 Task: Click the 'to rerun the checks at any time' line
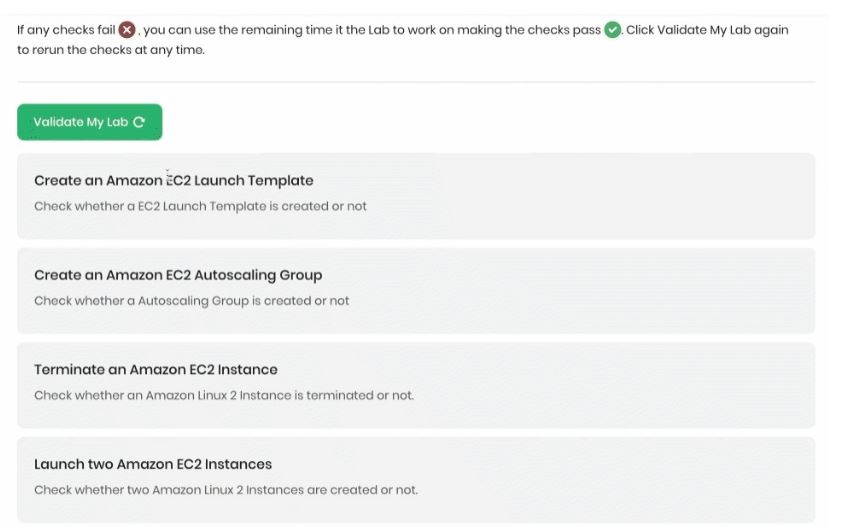[111, 50]
